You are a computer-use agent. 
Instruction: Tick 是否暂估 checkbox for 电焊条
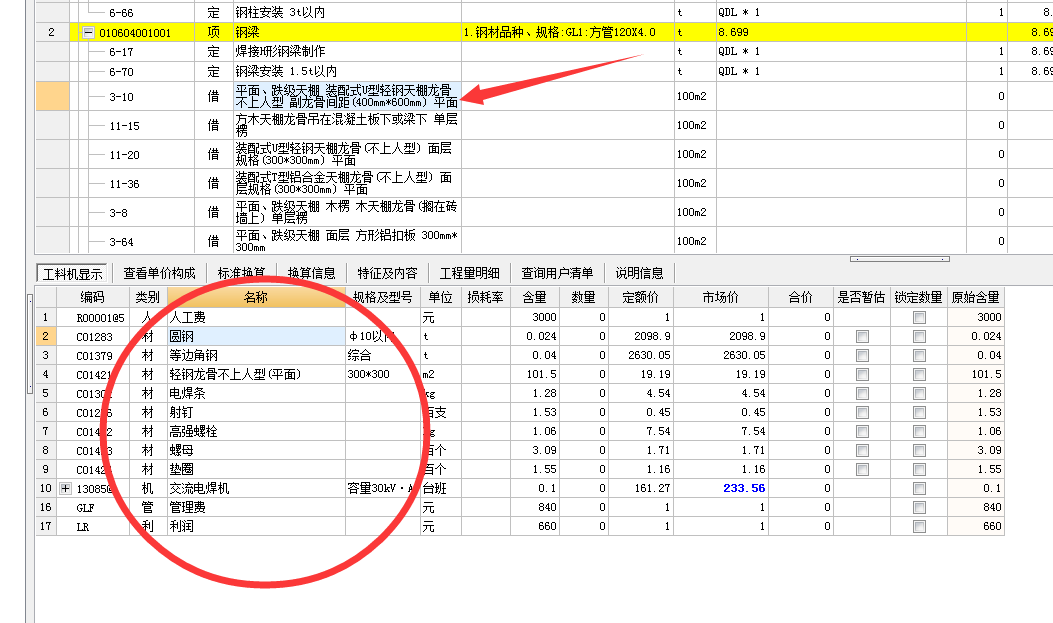(x=862, y=393)
